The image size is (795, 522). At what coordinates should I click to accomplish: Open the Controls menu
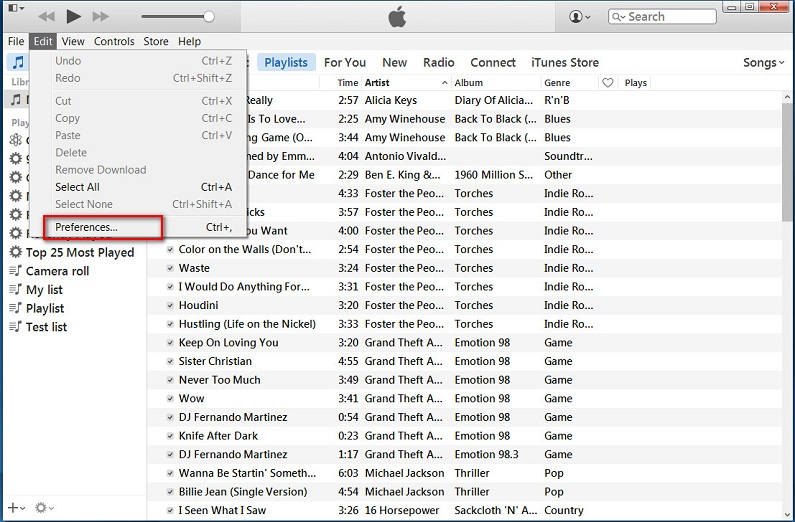(x=114, y=41)
